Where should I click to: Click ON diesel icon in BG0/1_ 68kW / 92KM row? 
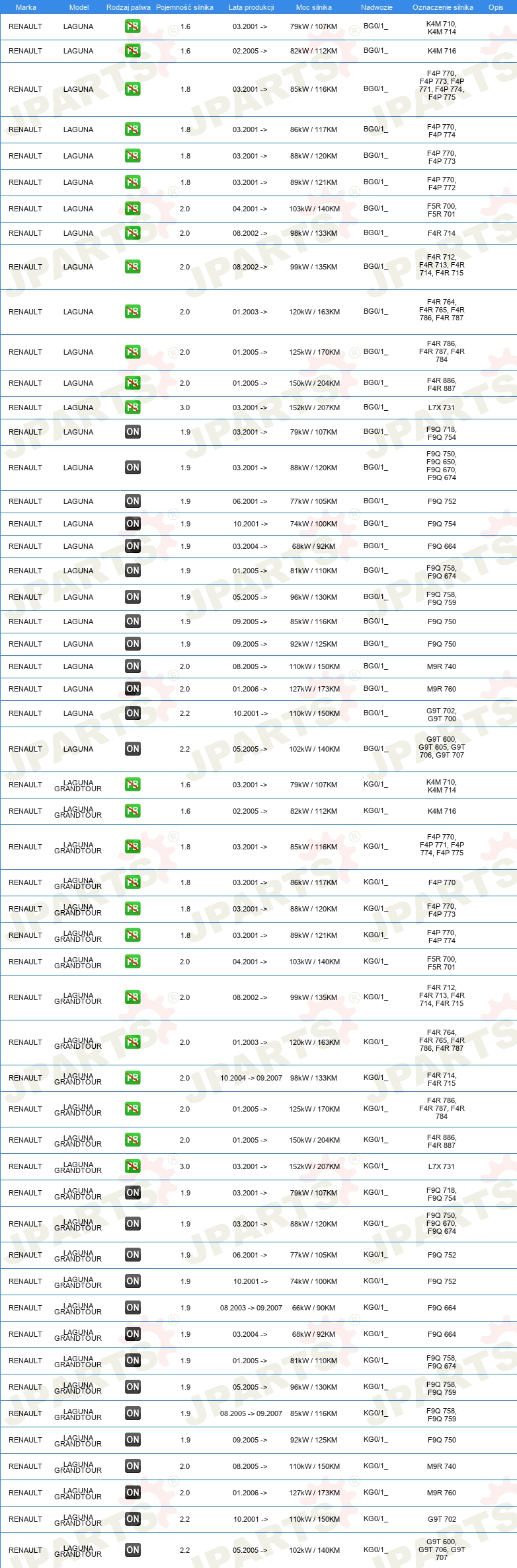[133, 546]
